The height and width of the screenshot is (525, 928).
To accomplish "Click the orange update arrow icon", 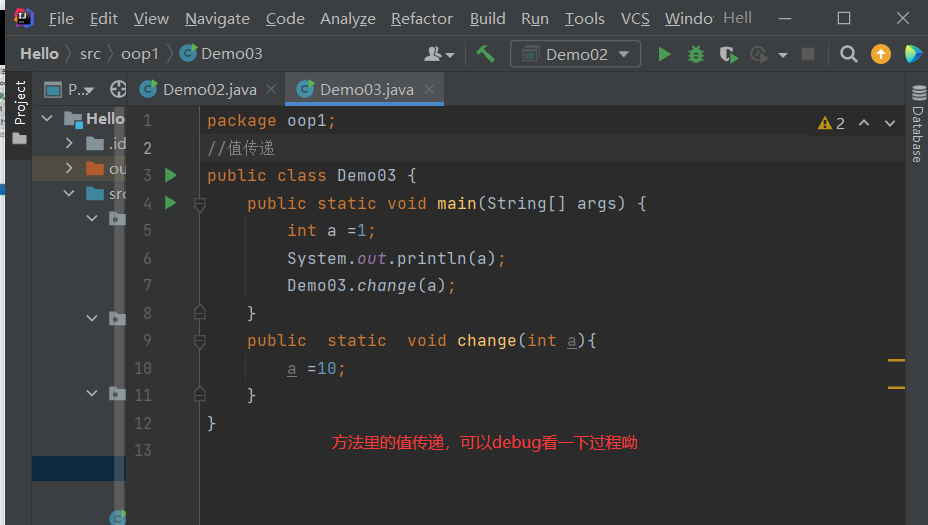I will [x=880, y=54].
